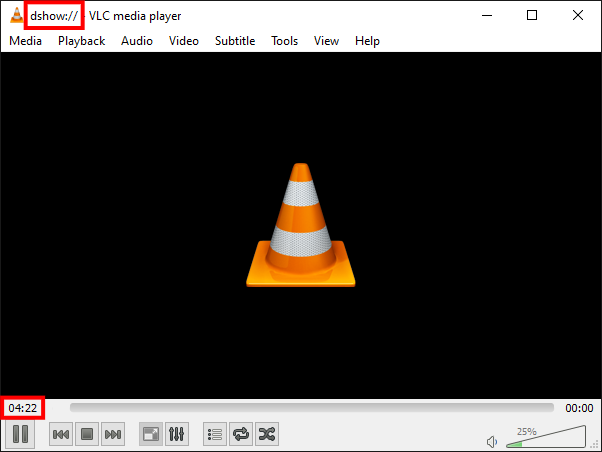Open the Video menu
The image size is (602, 452).
(x=184, y=41)
